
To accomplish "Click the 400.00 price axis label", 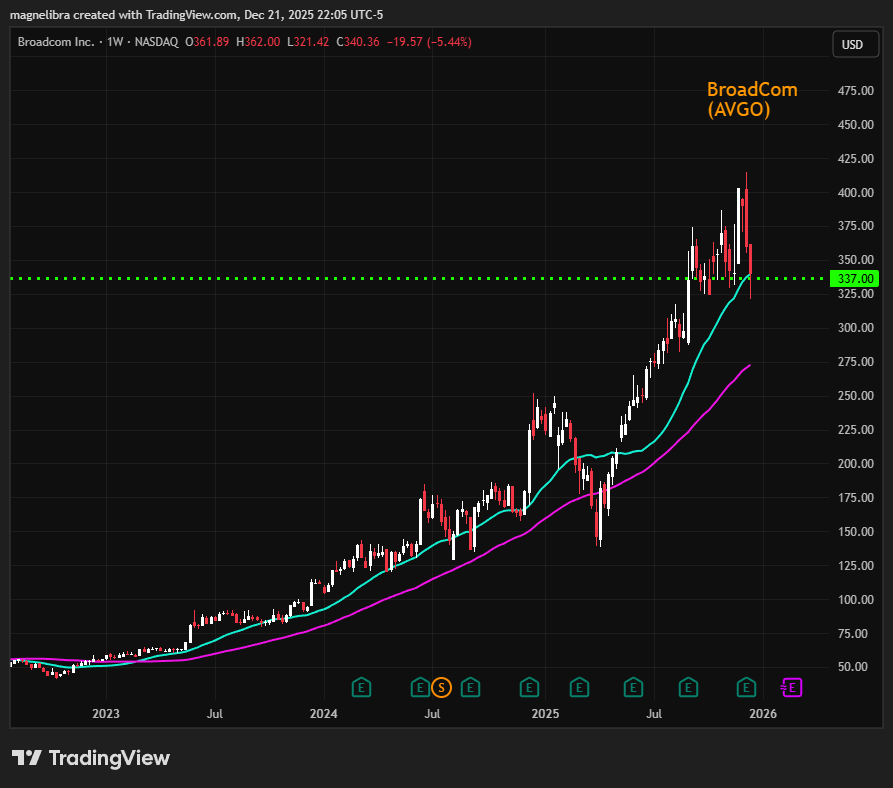I will coord(855,192).
